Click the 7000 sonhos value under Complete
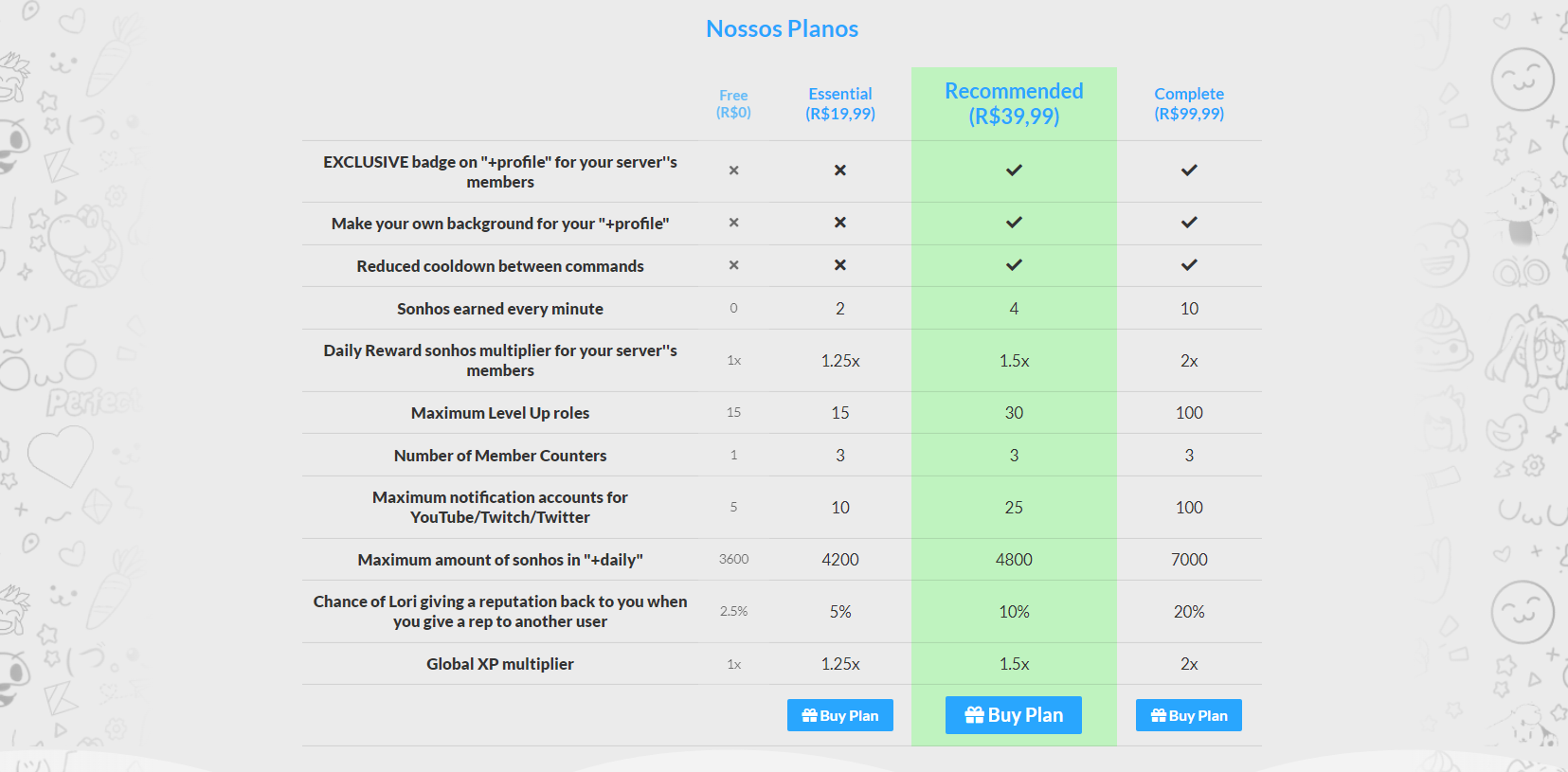 (x=1189, y=560)
